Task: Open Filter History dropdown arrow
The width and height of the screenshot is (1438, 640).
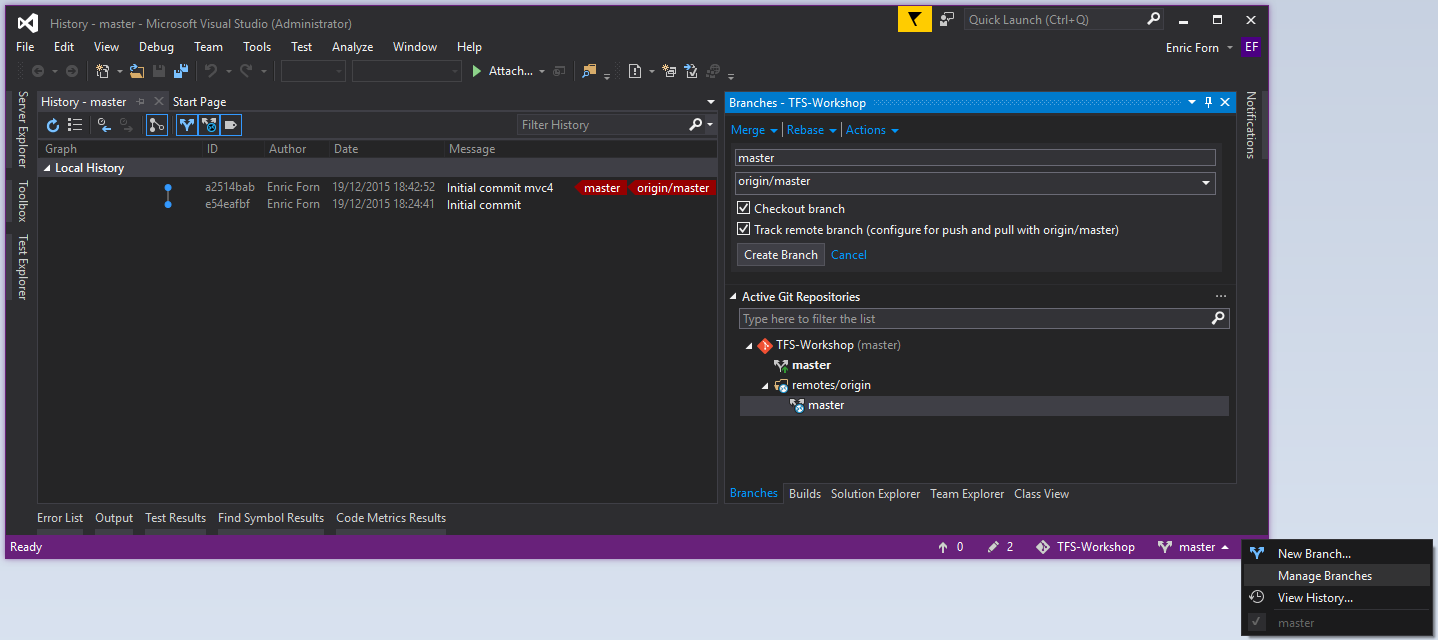Action: tap(710, 125)
